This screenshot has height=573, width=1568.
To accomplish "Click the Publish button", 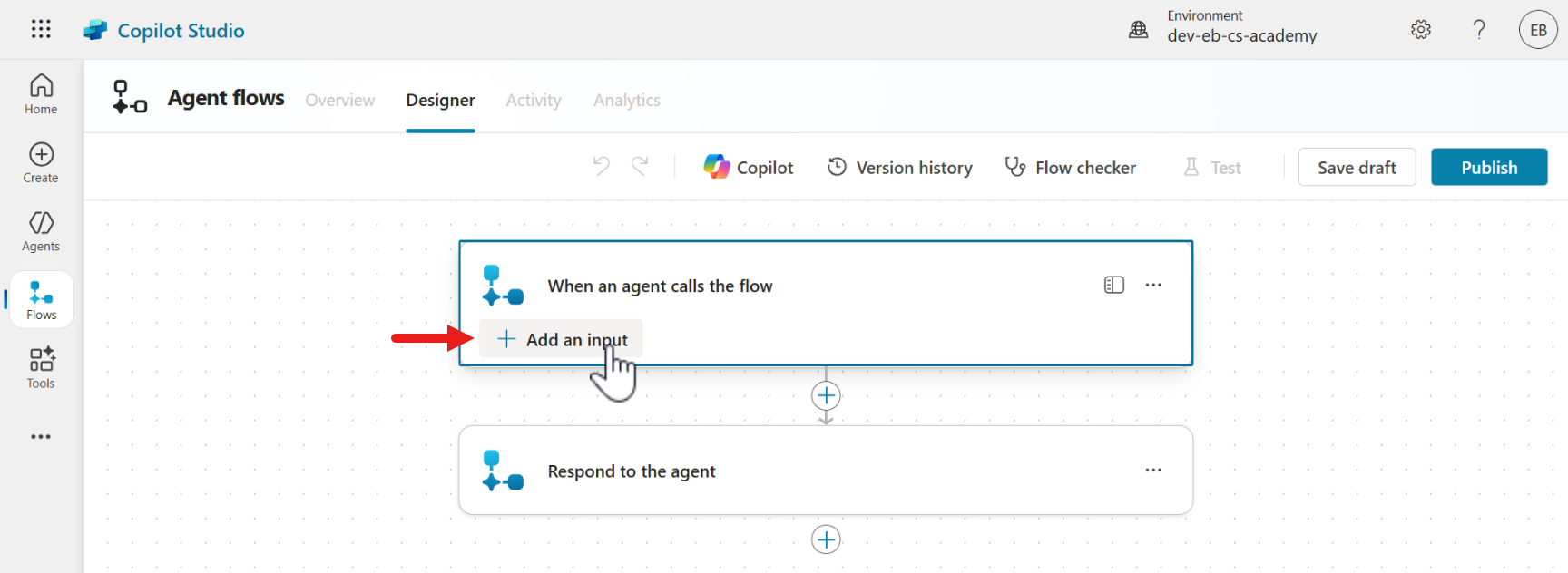I will tap(1488, 168).
